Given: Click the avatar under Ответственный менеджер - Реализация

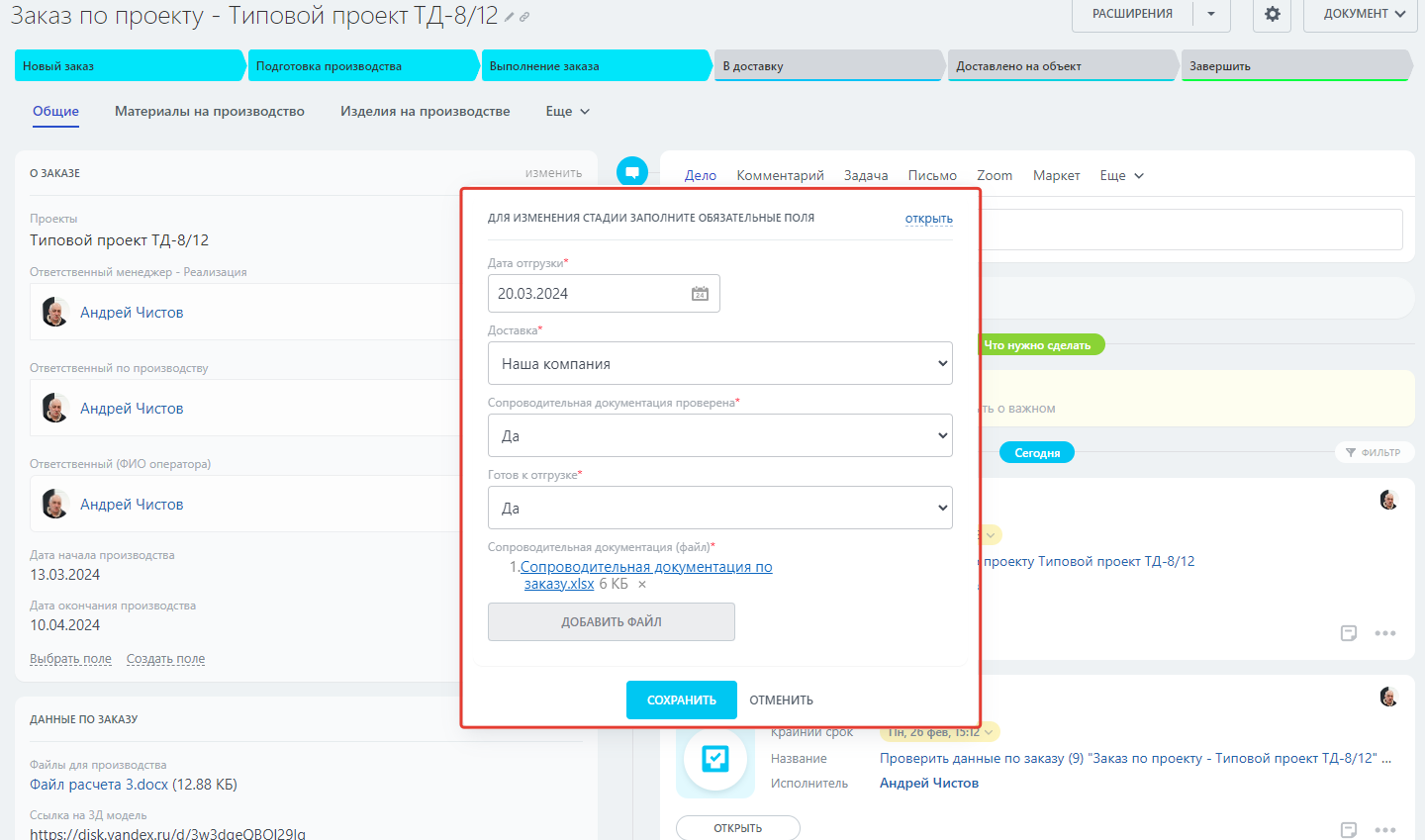Looking at the screenshot, I should click(55, 312).
